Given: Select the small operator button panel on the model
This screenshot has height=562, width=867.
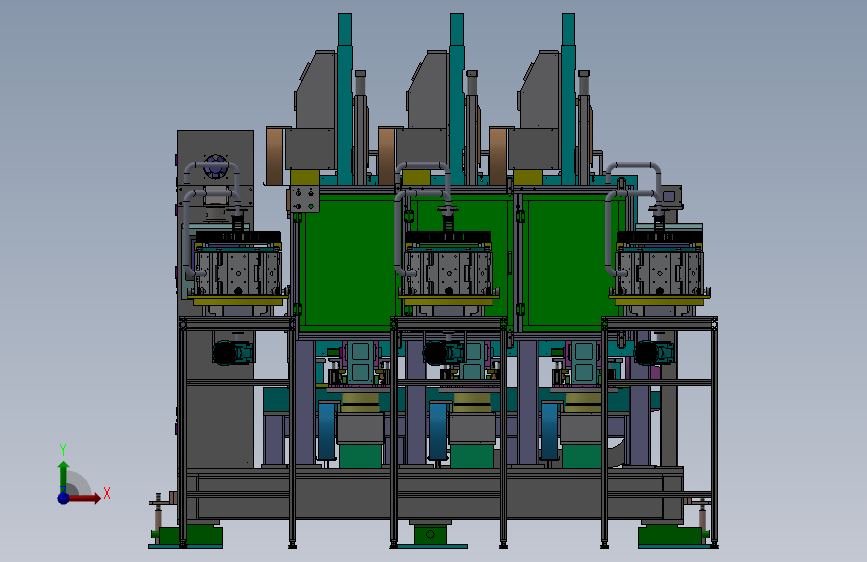Looking at the screenshot, I should (x=304, y=200).
